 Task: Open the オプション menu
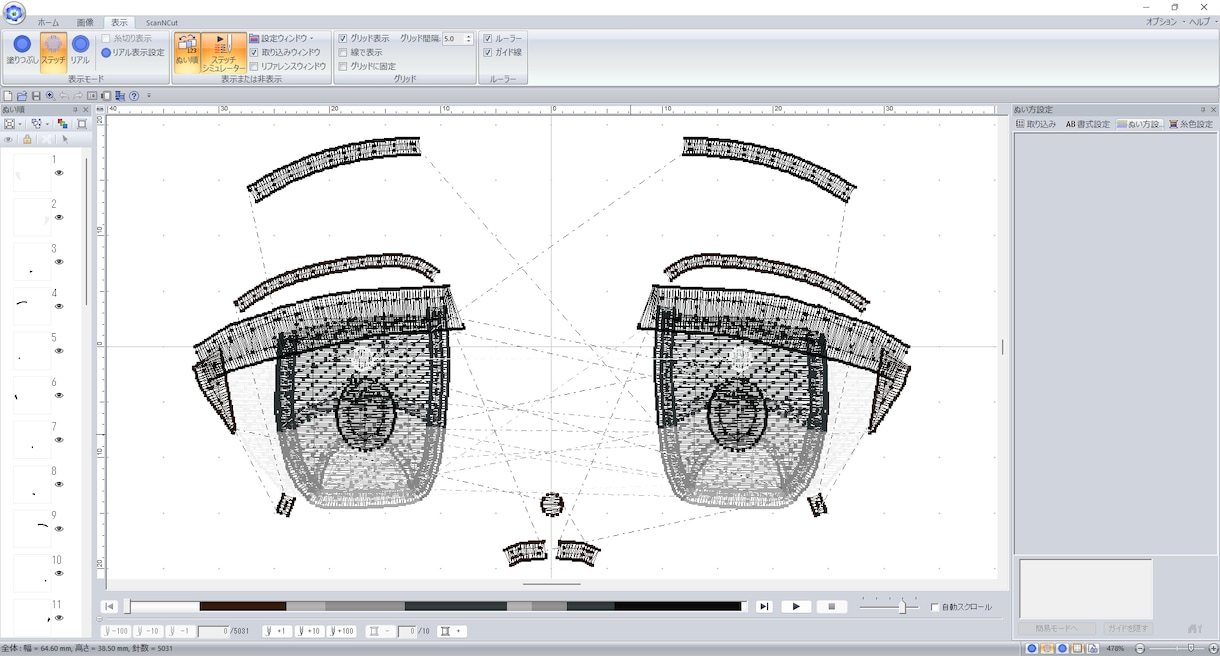[x=1165, y=22]
